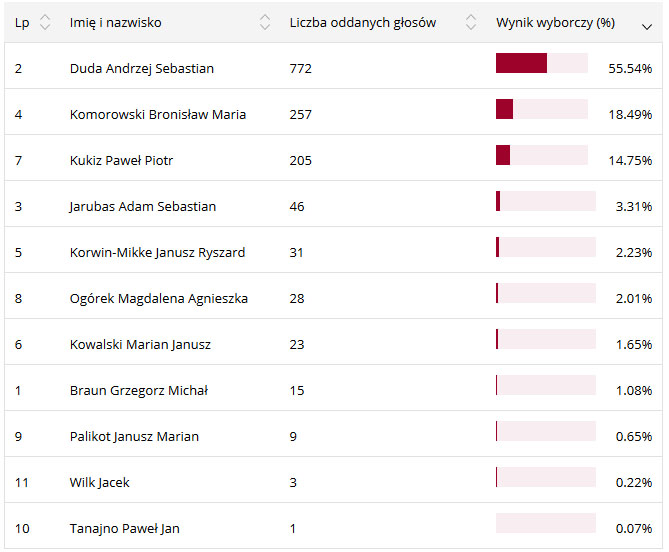Click the Wynik wyborczy descending chevron

pyautogui.click(x=647, y=26)
